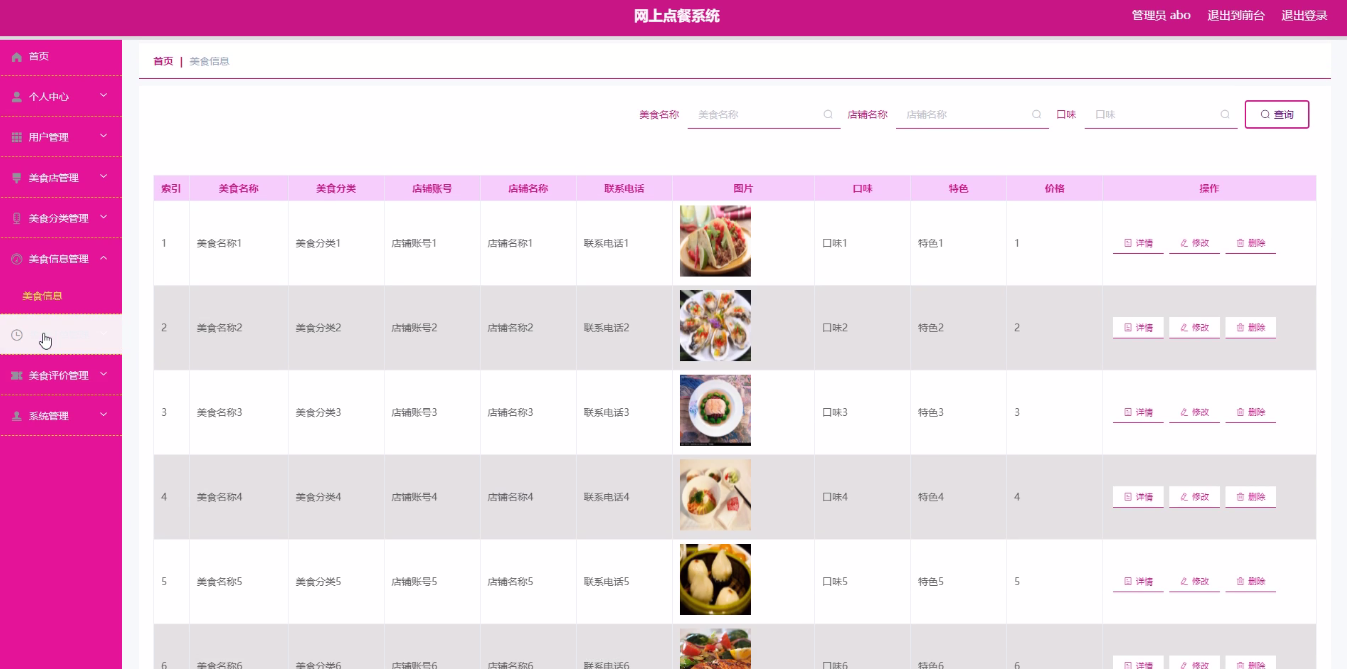1347x669 pixels.
Task: Select the 美食信息 submenu item
Action: click(42, 296)
